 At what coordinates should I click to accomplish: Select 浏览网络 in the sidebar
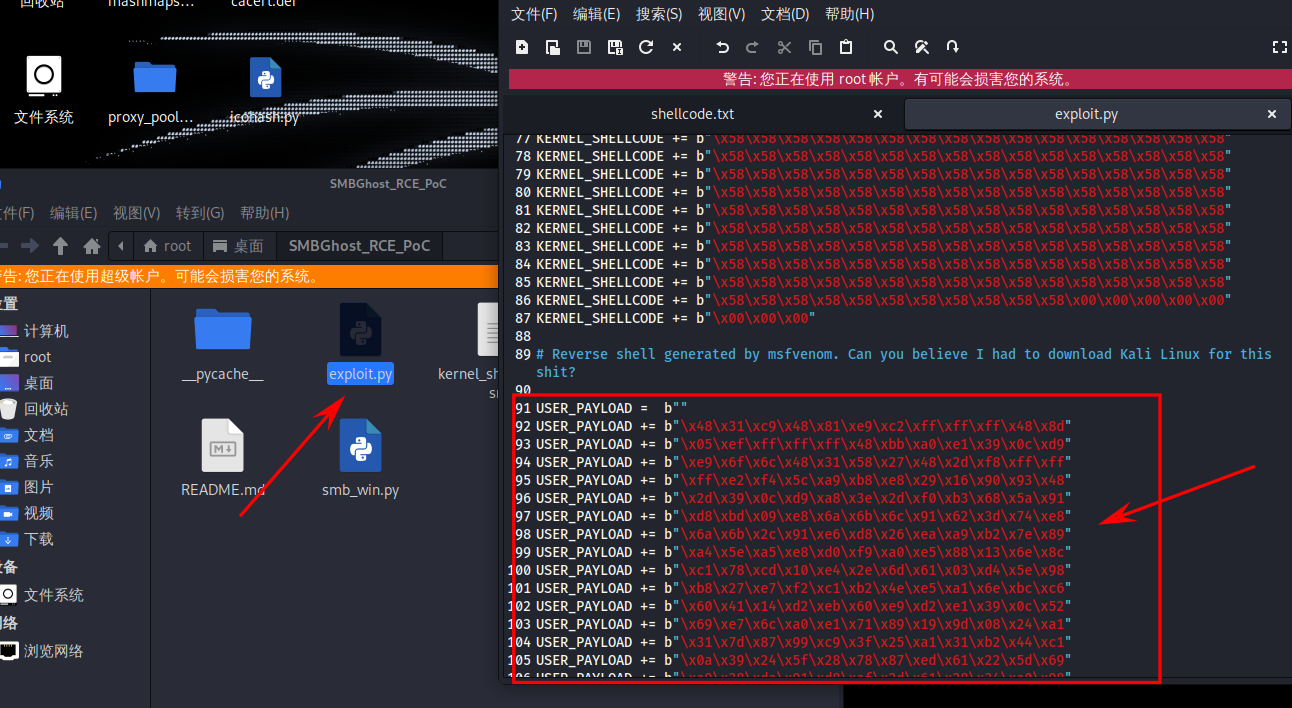point(53,651)
